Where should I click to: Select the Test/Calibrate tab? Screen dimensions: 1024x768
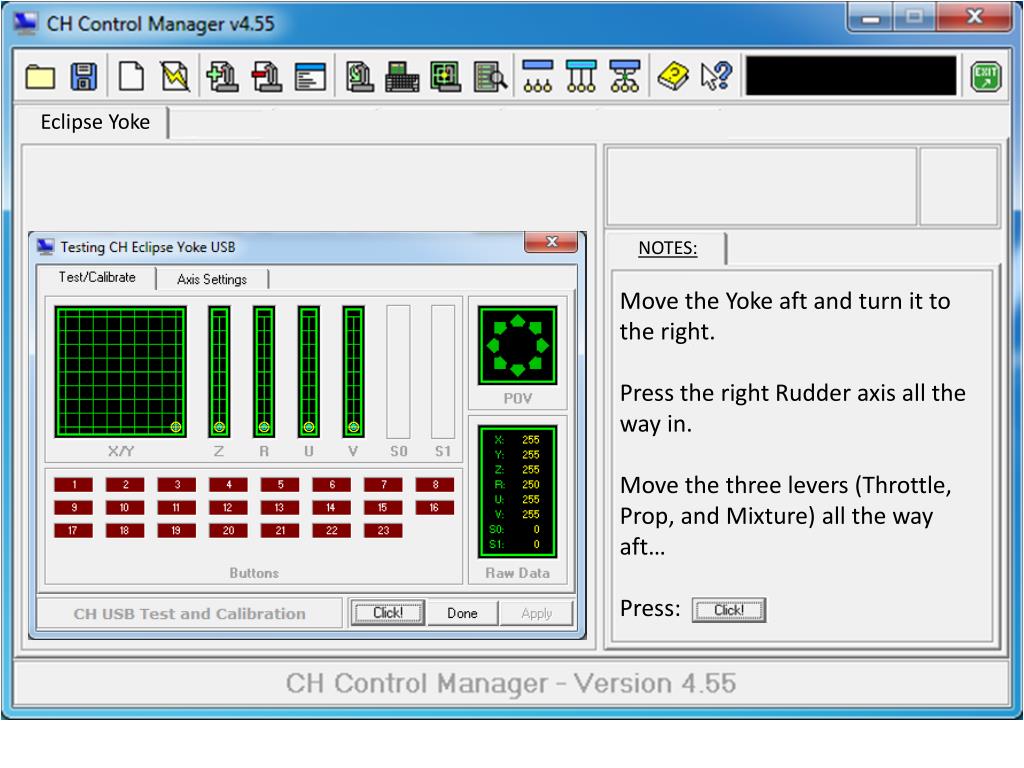97,278
